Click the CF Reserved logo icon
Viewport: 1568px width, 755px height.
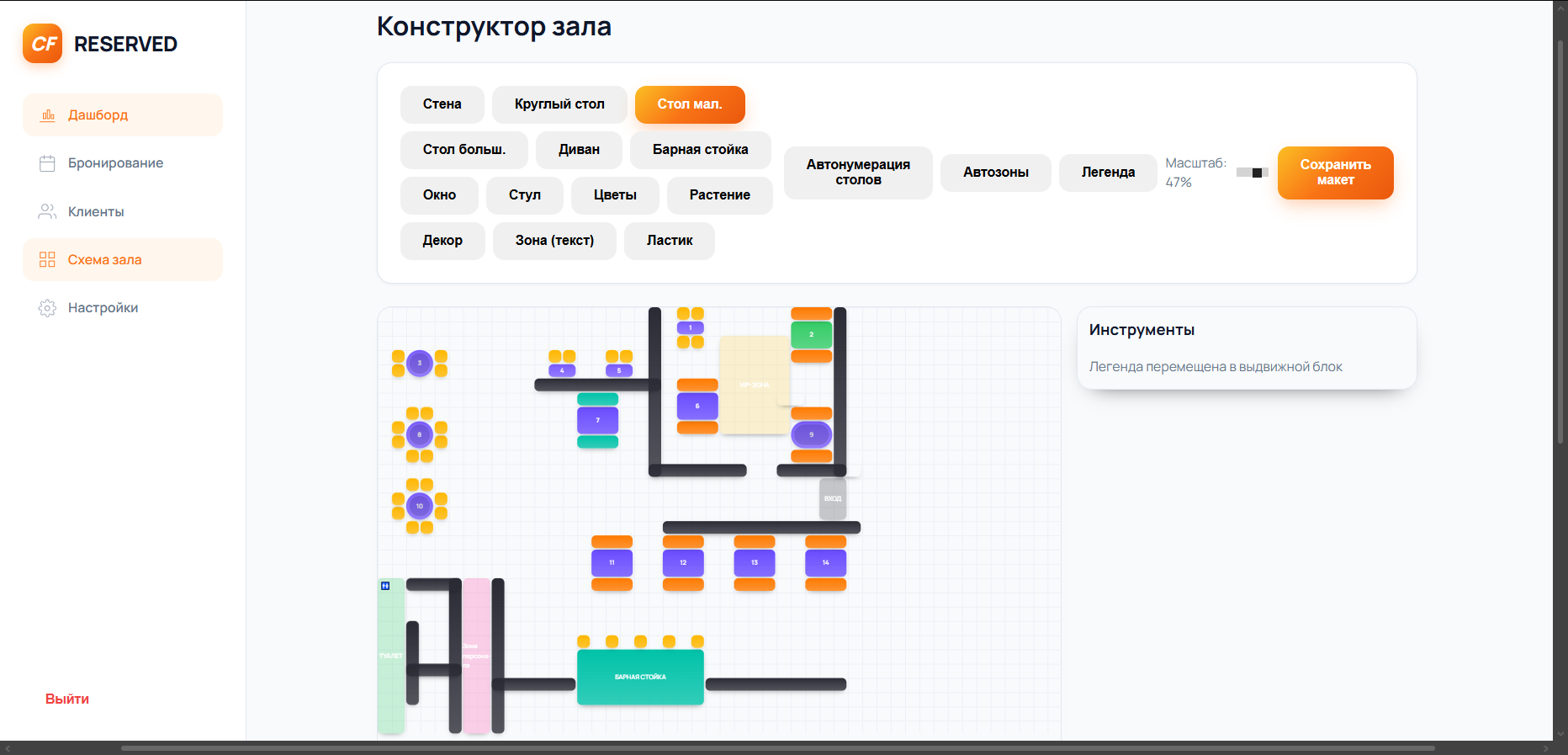click(43, 44)
